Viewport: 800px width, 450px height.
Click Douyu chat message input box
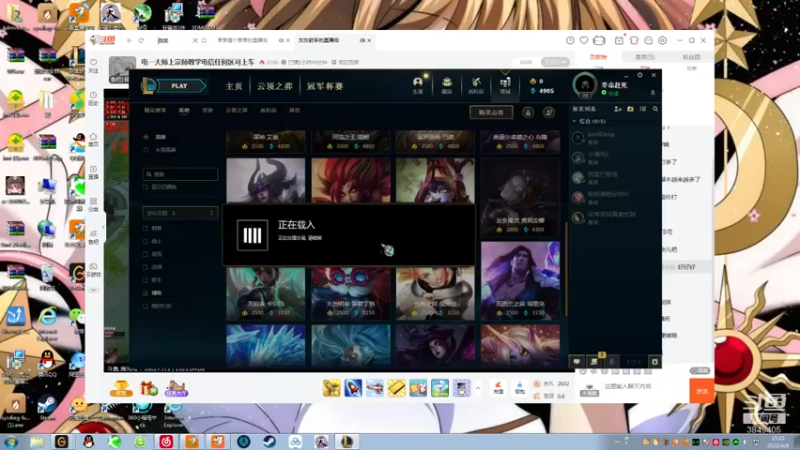click(x=644, y=387)
